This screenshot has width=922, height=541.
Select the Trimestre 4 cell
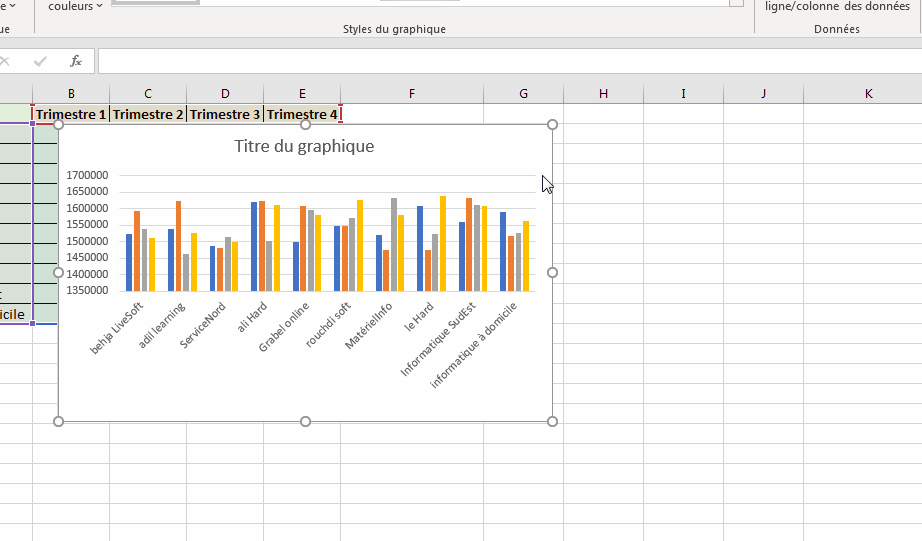(302, 114)
